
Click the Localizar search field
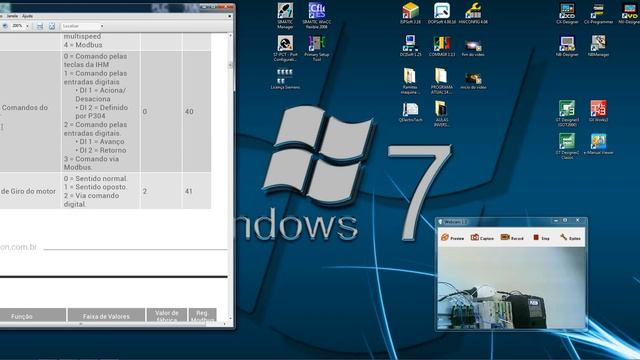coord(80,26)
